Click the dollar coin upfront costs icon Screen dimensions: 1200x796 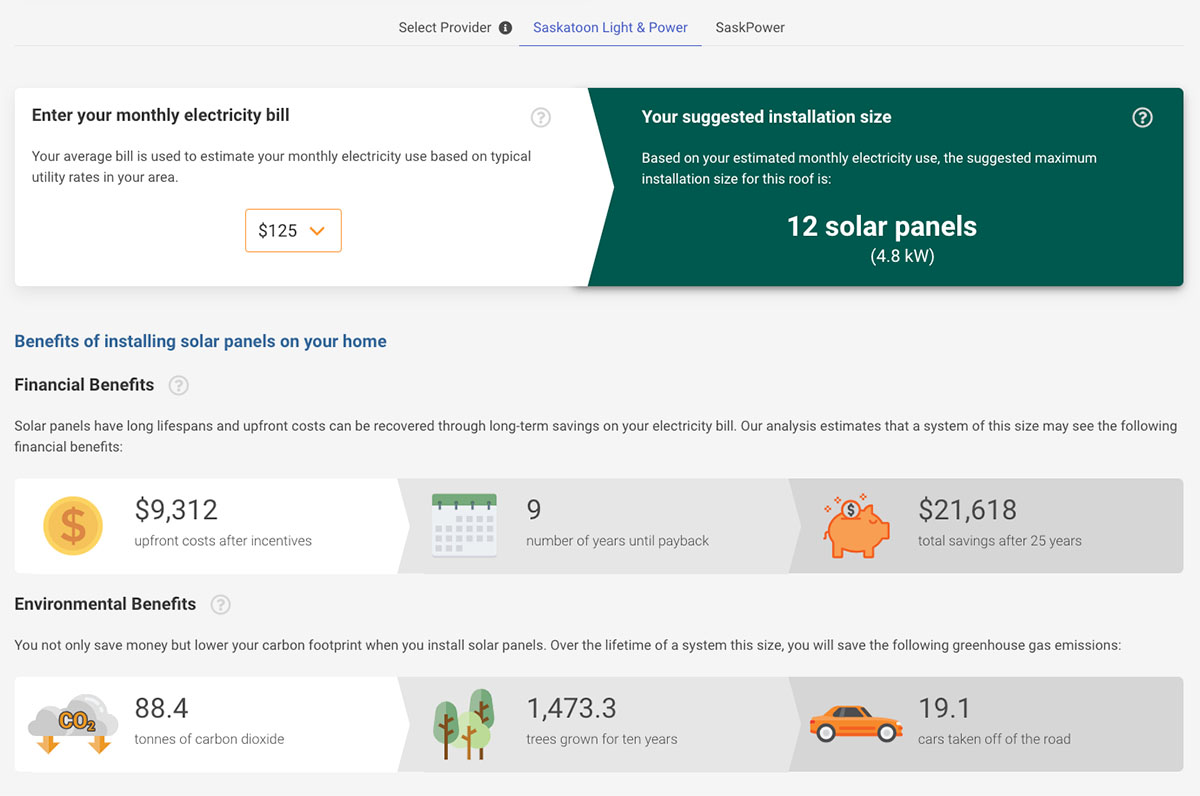(72, 526)
